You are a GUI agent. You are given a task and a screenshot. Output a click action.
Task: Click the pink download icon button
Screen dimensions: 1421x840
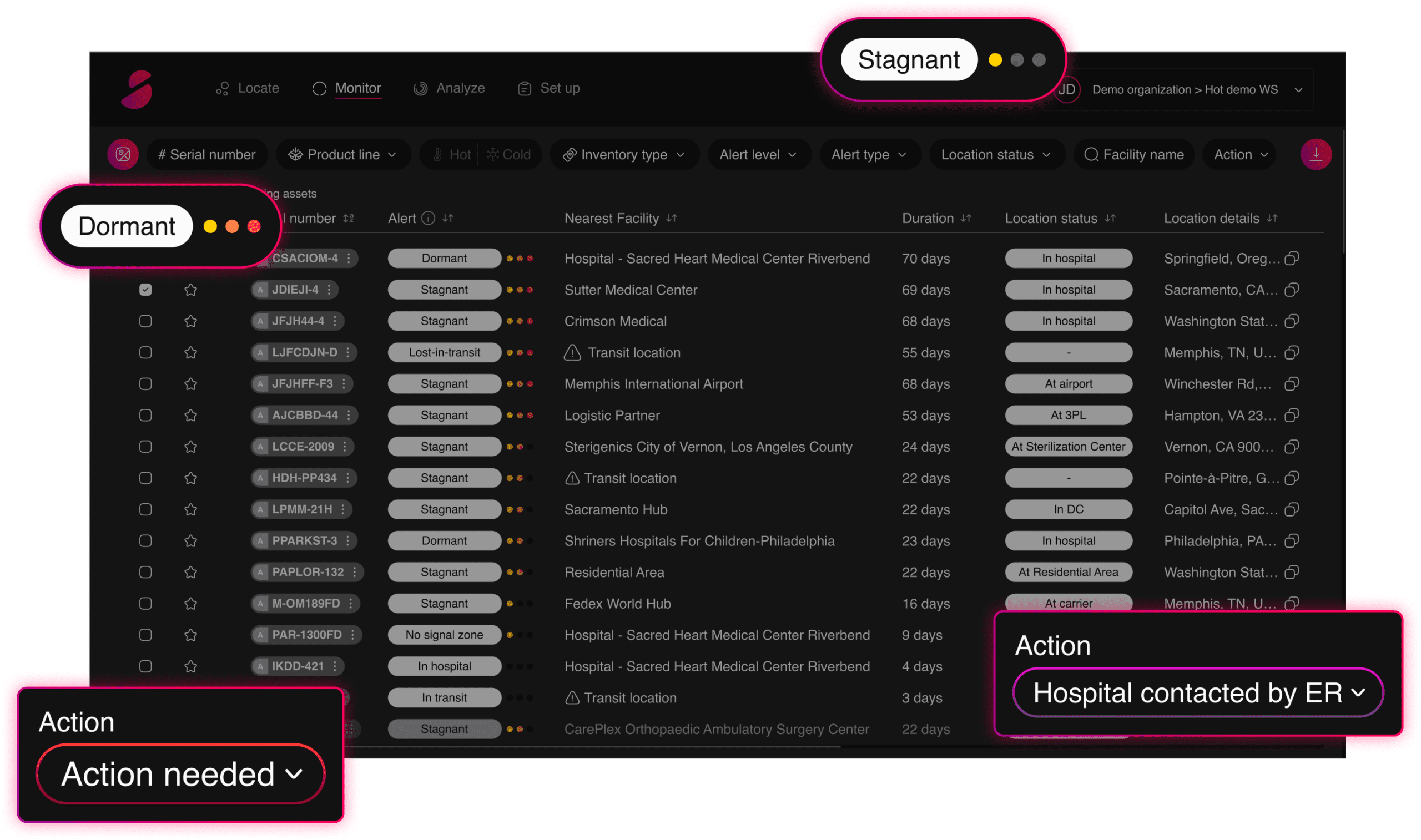[x=1316, y=155]
